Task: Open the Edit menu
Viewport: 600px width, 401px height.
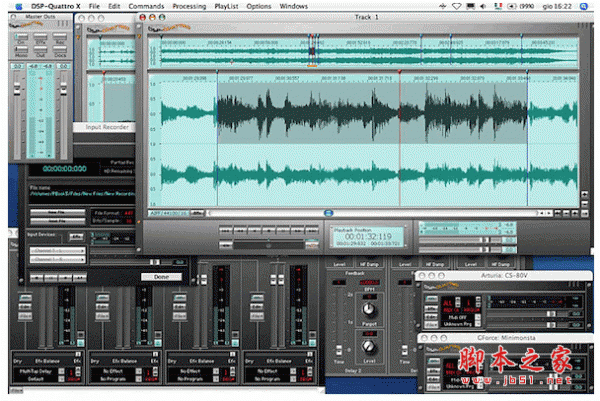Action: [114, 6]
